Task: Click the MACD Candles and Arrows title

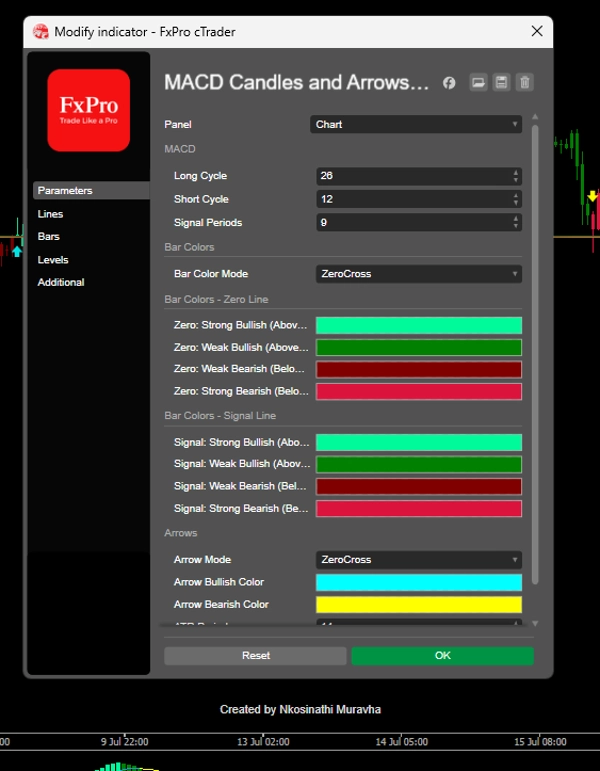Action: (296, 83)
